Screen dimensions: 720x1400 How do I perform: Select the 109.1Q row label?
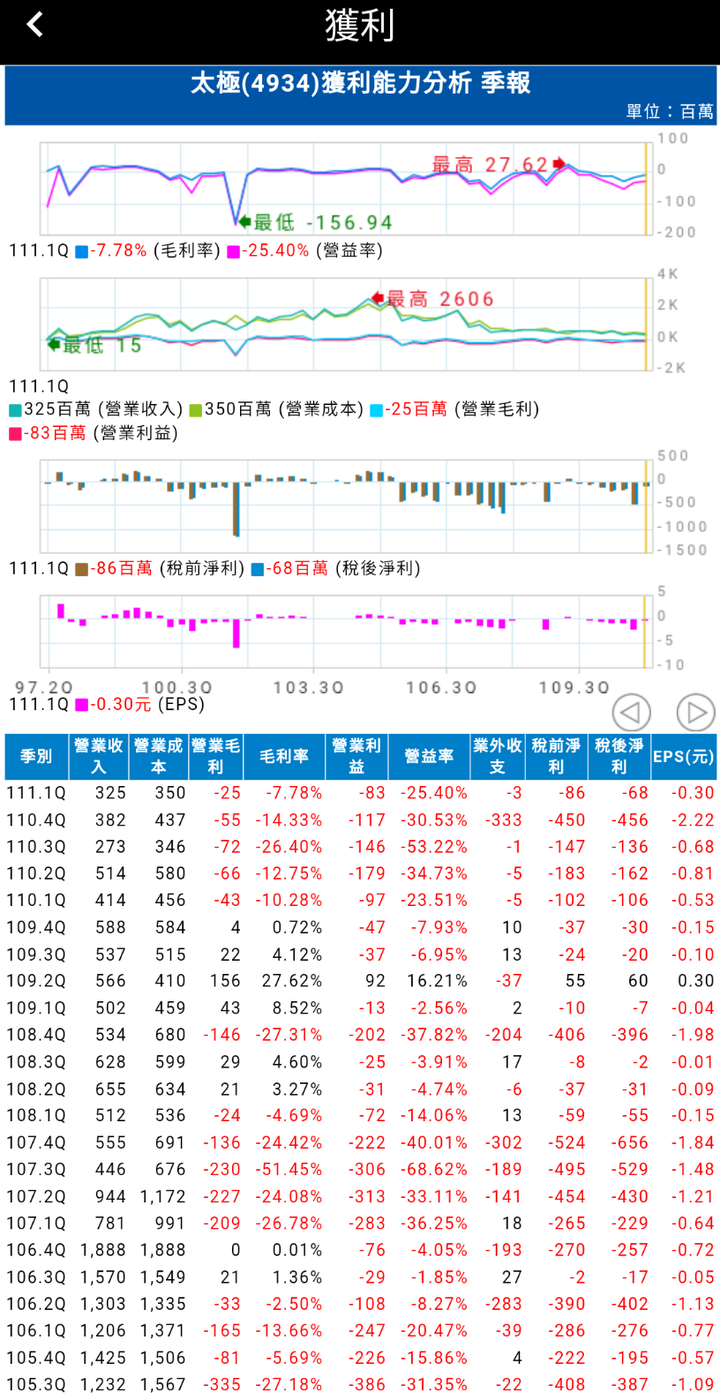pos(36,1009)
